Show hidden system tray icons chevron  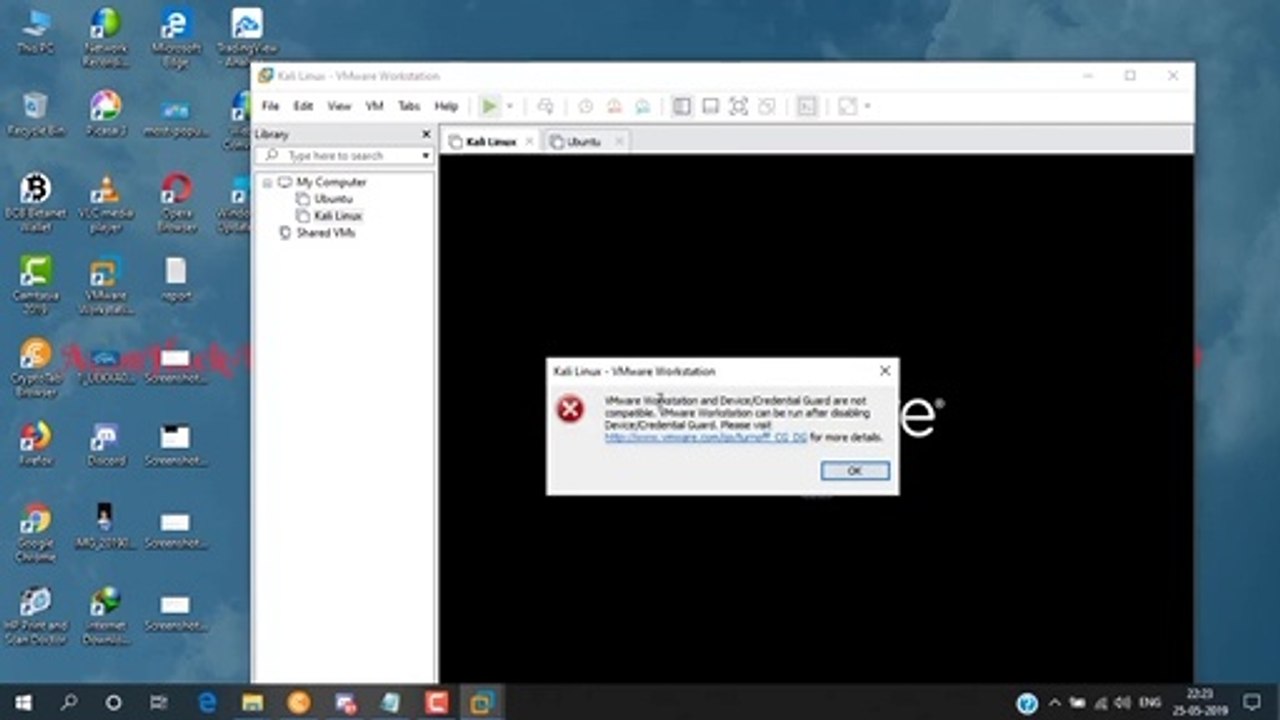[1054, 702]
